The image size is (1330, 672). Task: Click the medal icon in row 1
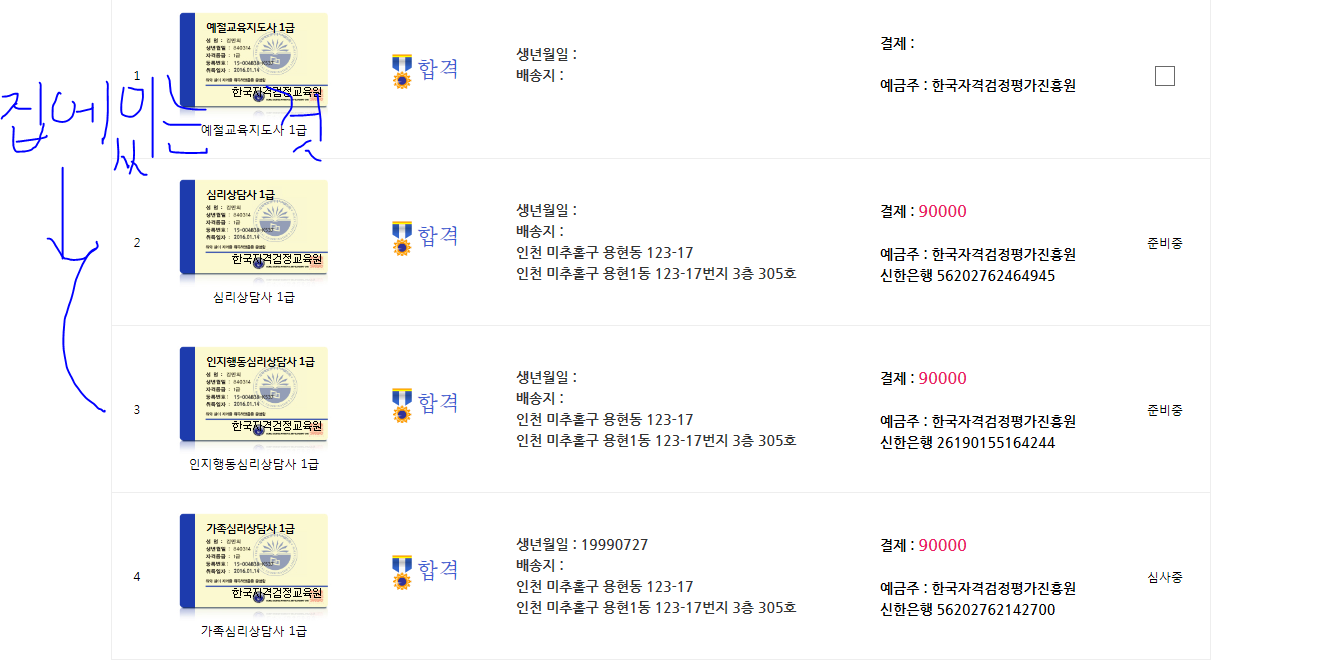(x=402, y=72)
